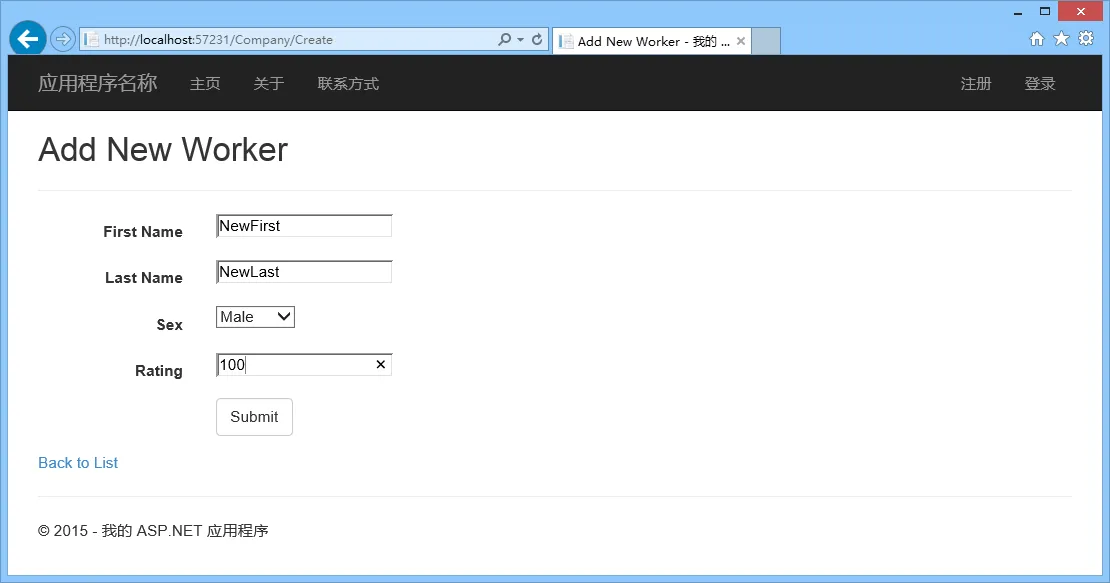
Task: Open the 联系方式 navigation item
Action: (x=348, y=83)
